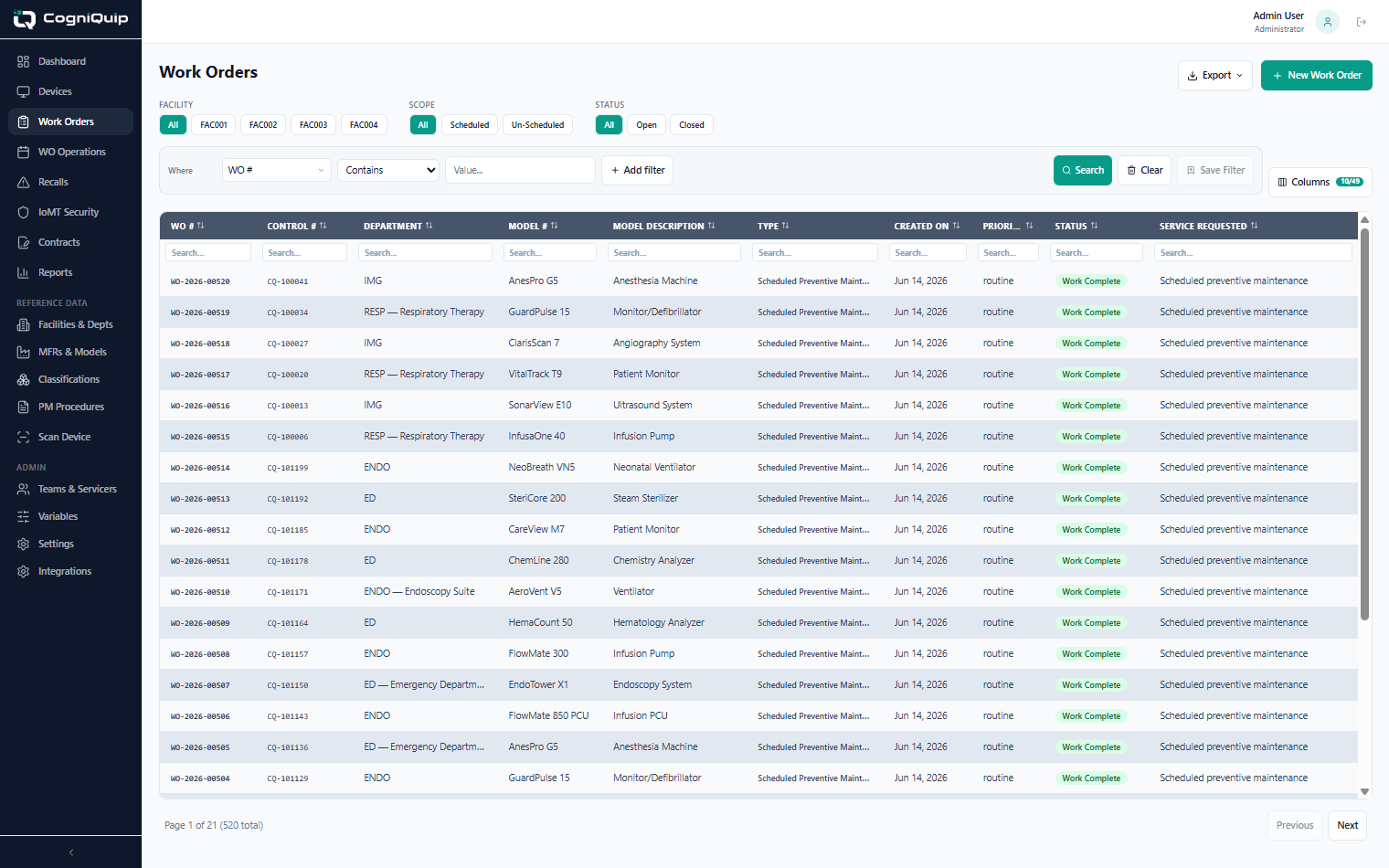The width and height of the screenshot is (1389, 868).
Task: Sort by Department column arrows
Action: [429, 226]
